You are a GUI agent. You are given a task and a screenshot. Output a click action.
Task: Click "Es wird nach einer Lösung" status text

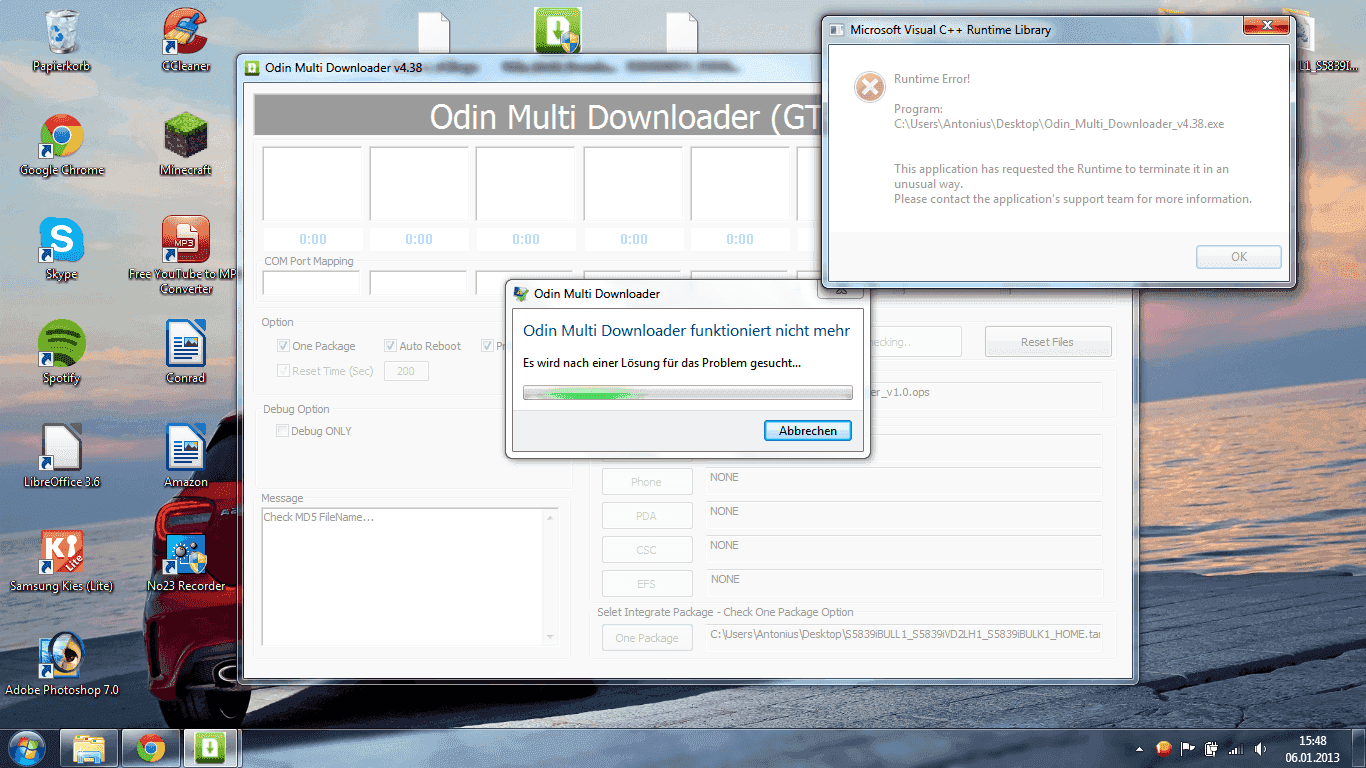pos(662,363)
